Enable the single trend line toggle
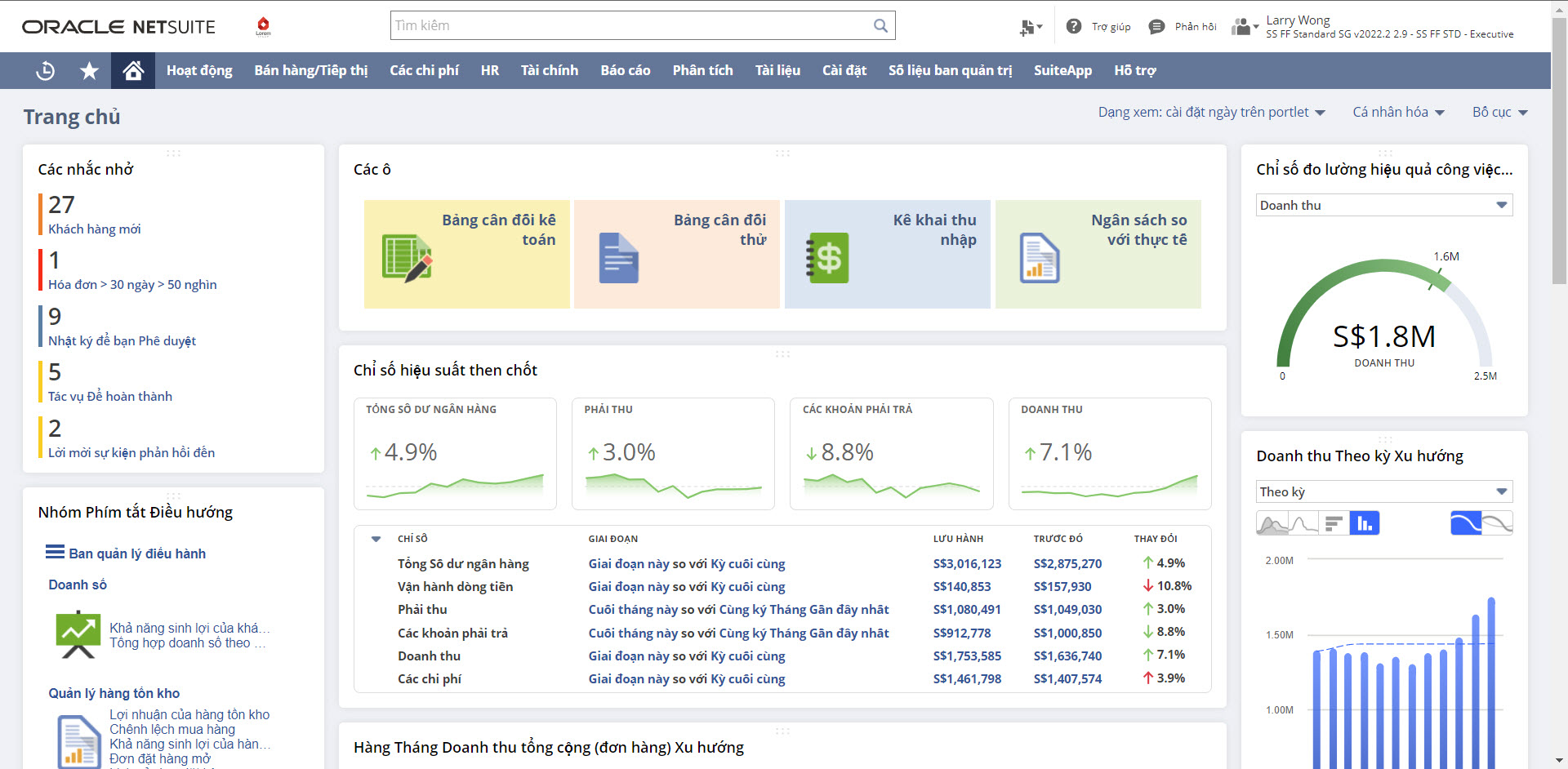The image size is (1568, 769). [x=1466, y=523]
